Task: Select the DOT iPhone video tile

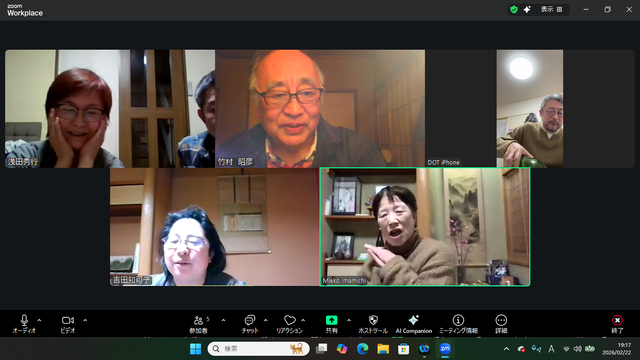Action: tap(530, 109)
